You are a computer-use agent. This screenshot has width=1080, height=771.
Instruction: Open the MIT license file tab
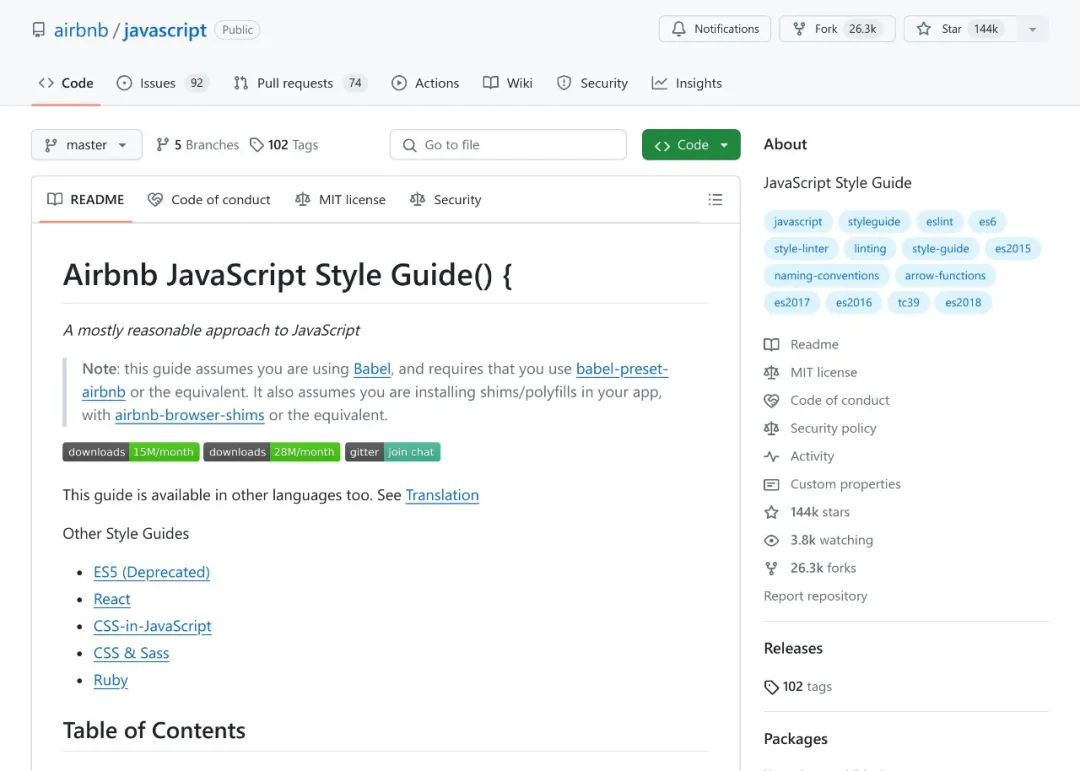tap(340, 200)
